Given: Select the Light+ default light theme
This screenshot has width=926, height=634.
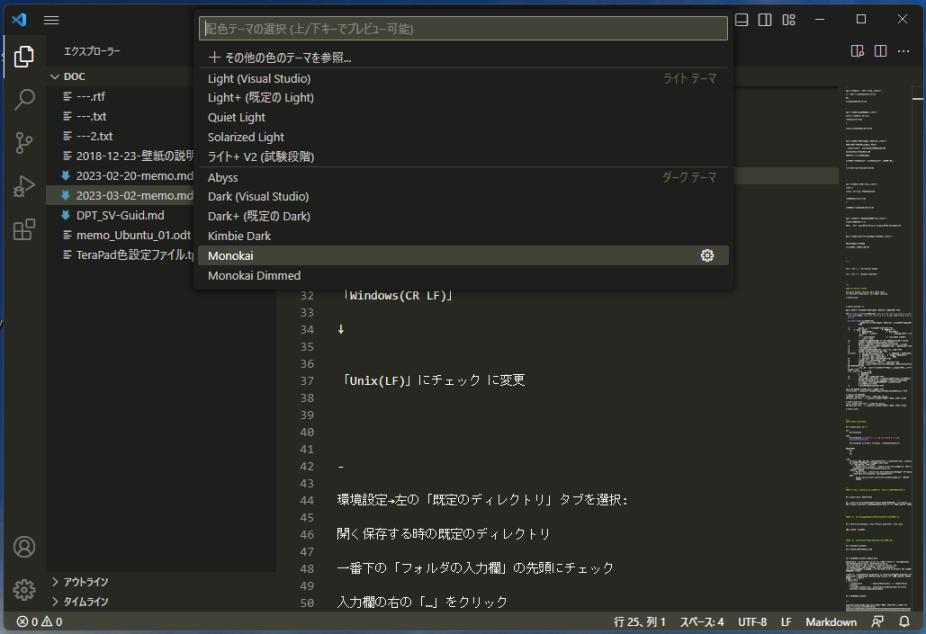Looking at the screenshot, I should point(463,97).
